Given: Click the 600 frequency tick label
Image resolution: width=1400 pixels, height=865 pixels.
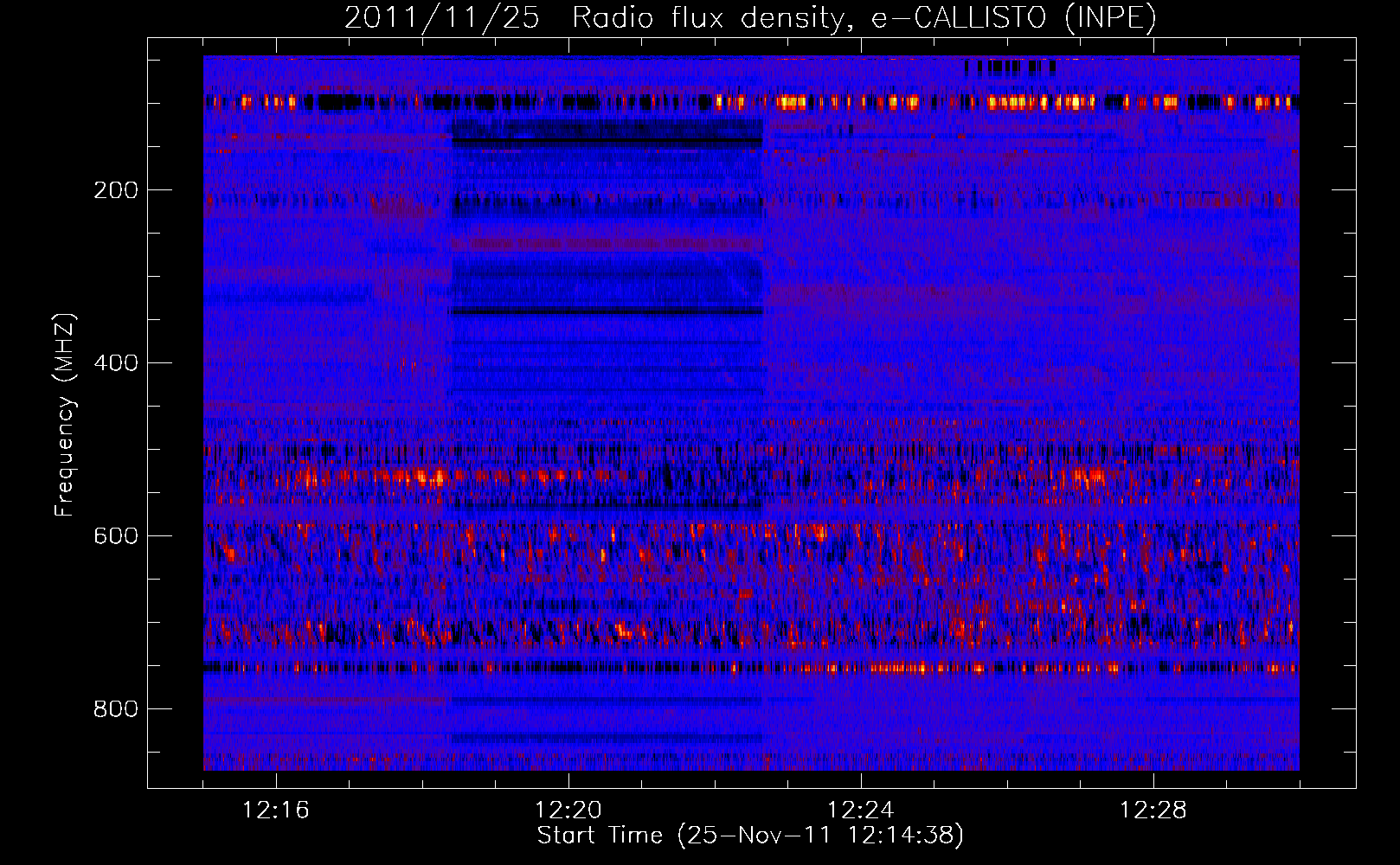Looking at the screenshot, I should tap(116, 536).
